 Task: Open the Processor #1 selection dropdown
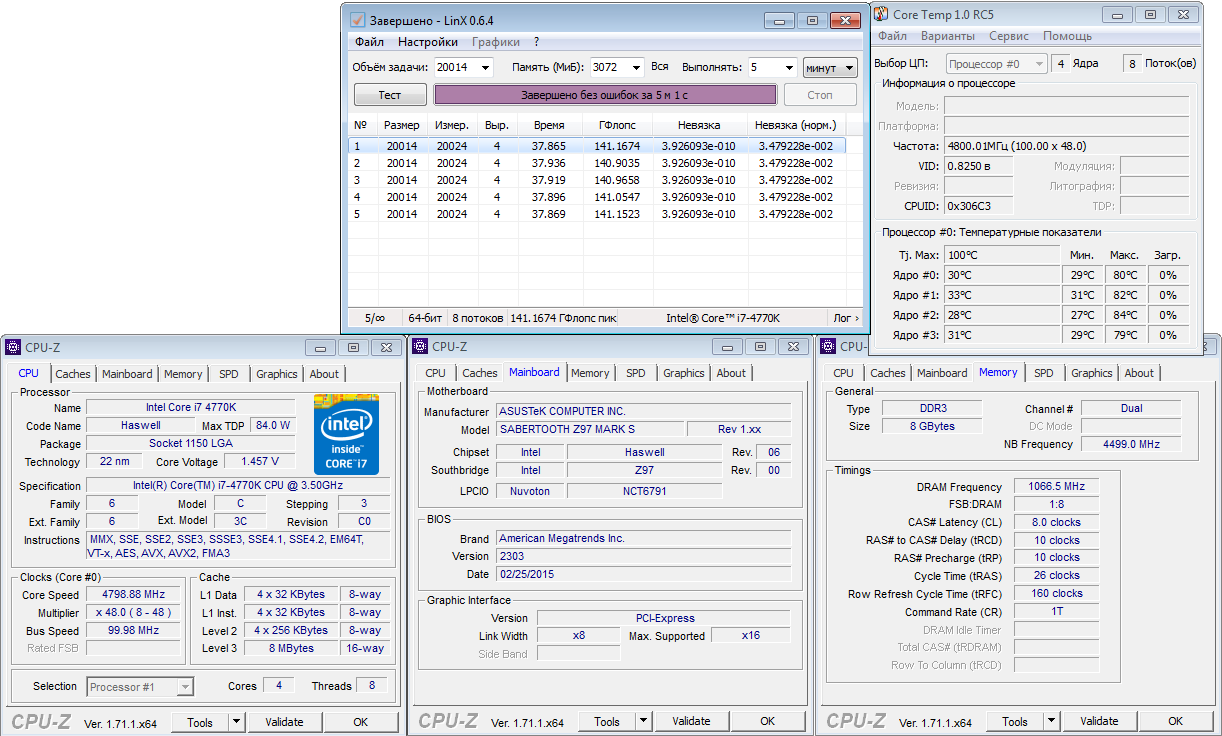pos(184,687)
